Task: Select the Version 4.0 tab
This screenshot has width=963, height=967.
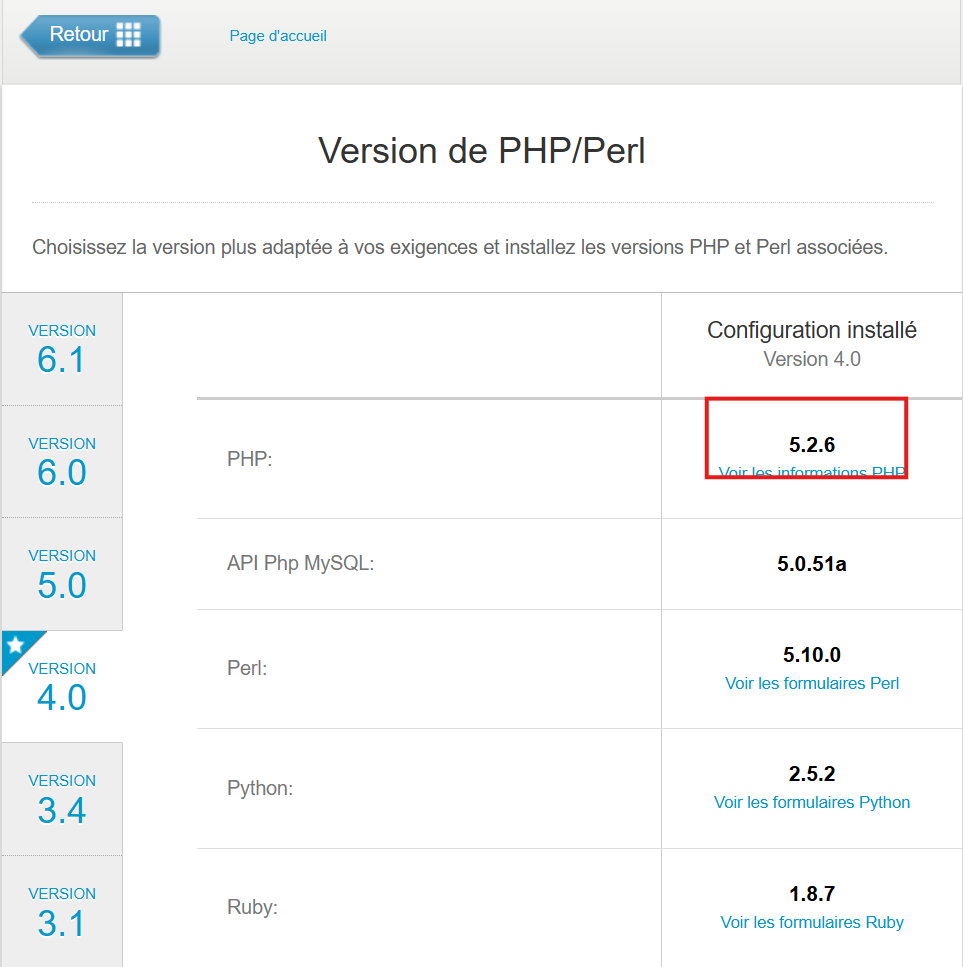Action: pos(62,687)
